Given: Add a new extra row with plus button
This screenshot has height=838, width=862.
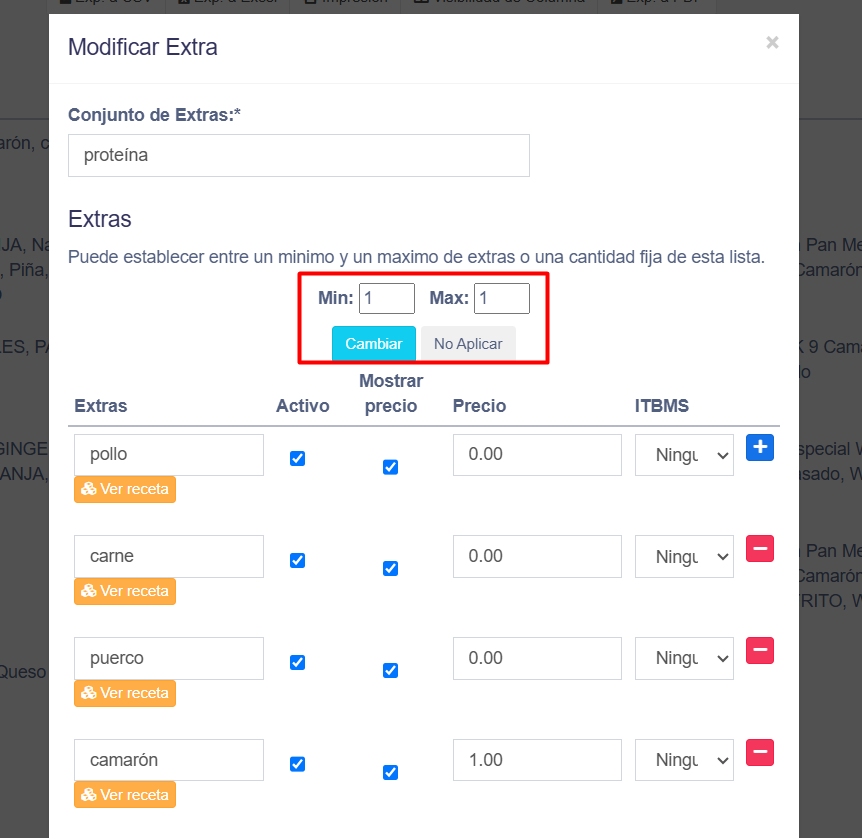Looking at the screenshot, I should click(760, 447).
